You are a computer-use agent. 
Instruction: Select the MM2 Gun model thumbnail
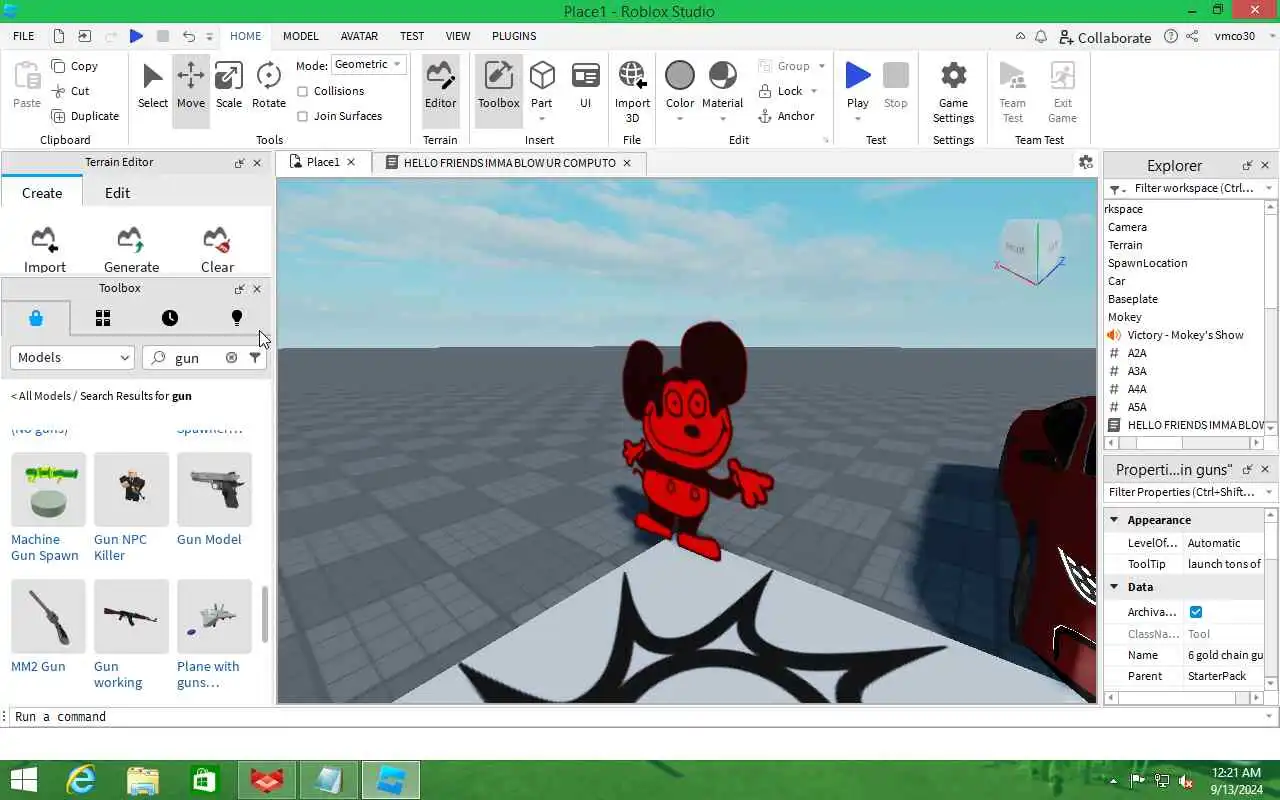[x=48, y=617]
